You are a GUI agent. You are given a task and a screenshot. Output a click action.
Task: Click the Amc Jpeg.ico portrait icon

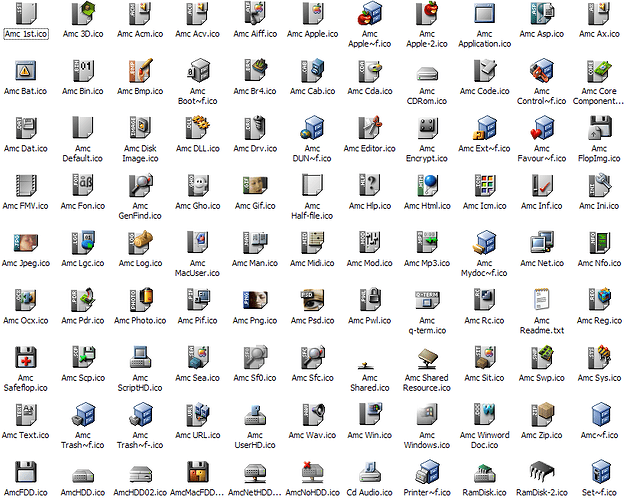(26, 243)
